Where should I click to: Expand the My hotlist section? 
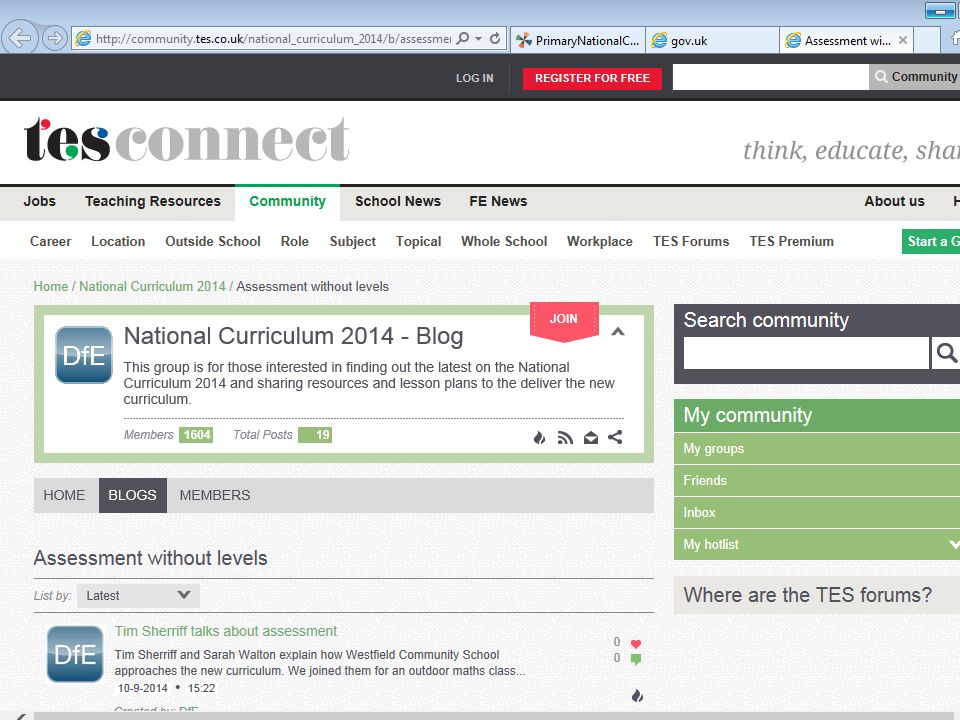(817, 544)
